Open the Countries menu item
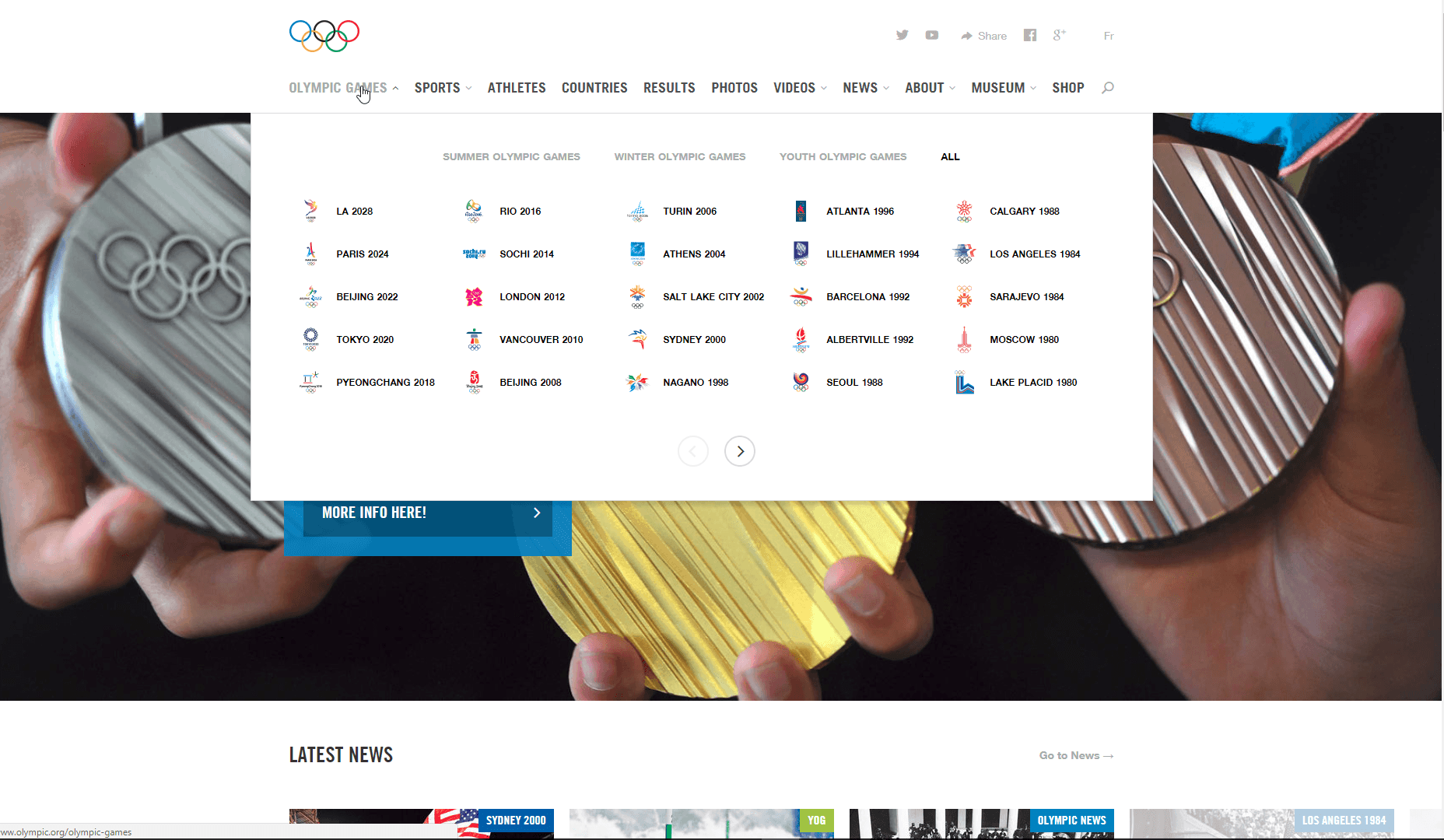This screenshot has width=1444, height=840. pos(594,88)
